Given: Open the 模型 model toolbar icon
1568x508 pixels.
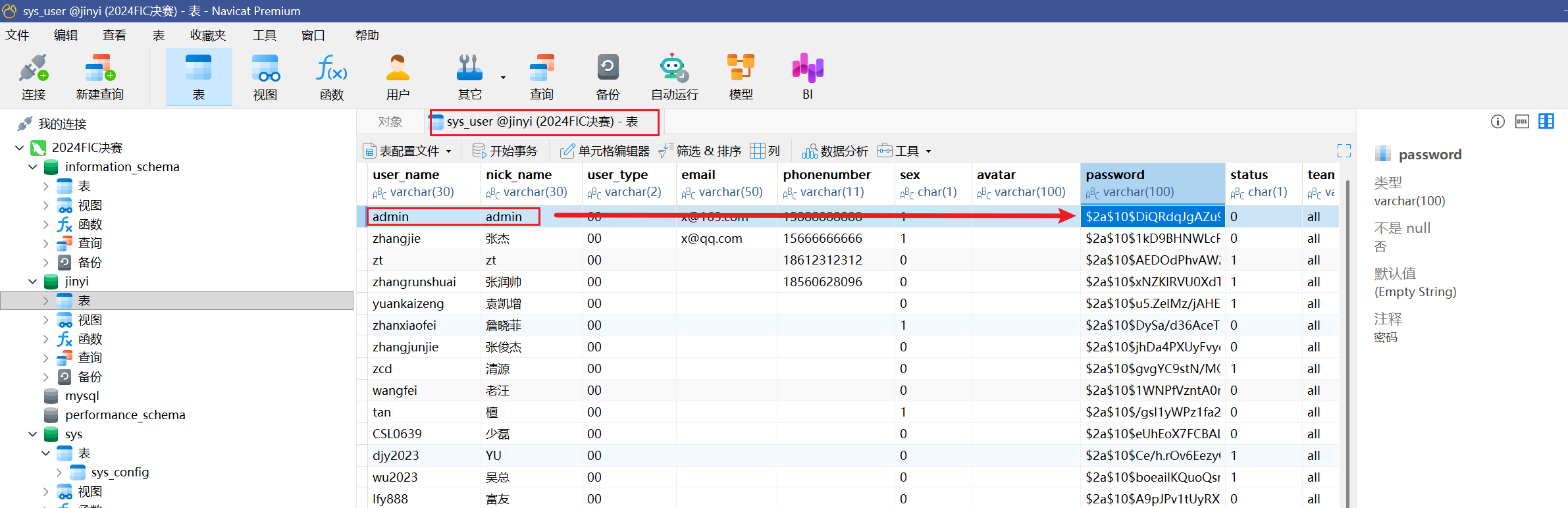Looking at the screenshot, I should coord(741,76).
